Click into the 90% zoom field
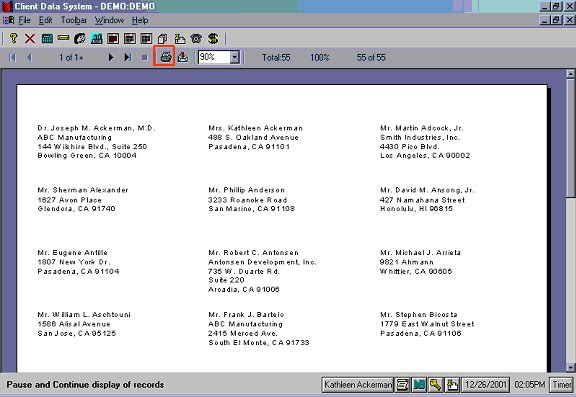 214,57
